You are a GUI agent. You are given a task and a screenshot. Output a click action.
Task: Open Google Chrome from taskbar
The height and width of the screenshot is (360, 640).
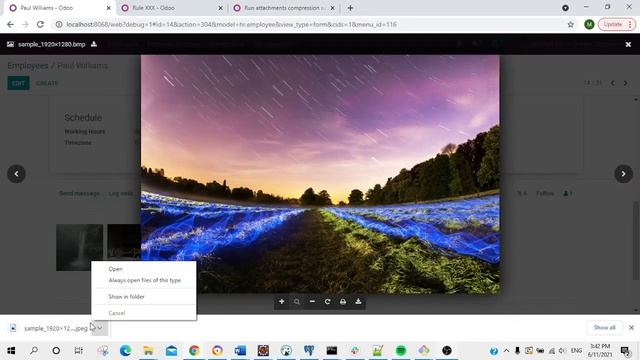pyautogui.click(x=194, y=350)
